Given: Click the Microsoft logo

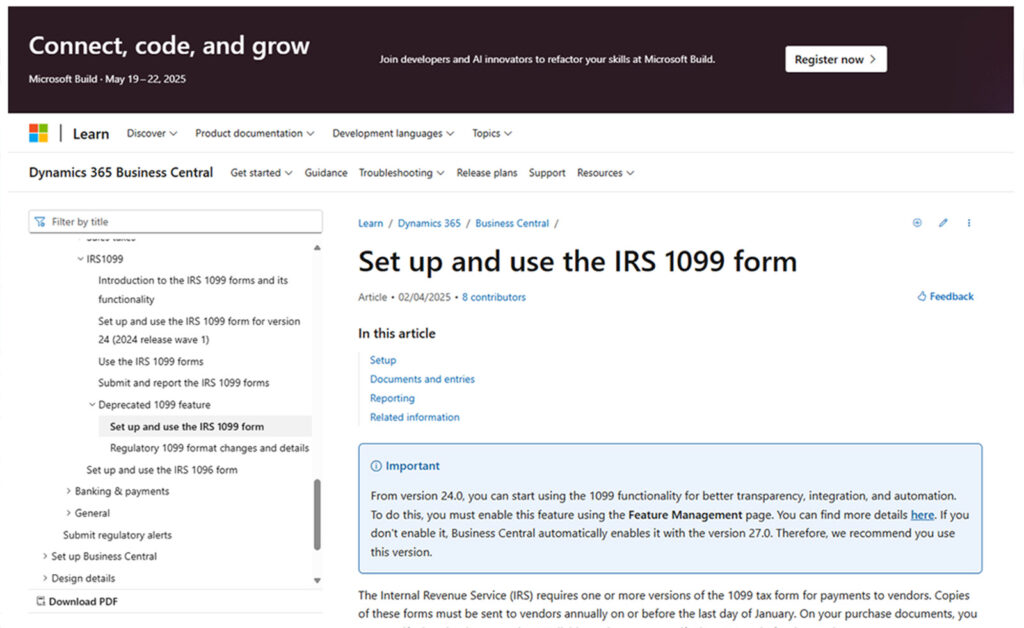Looking at the screenshot, I should coord(39,133).
